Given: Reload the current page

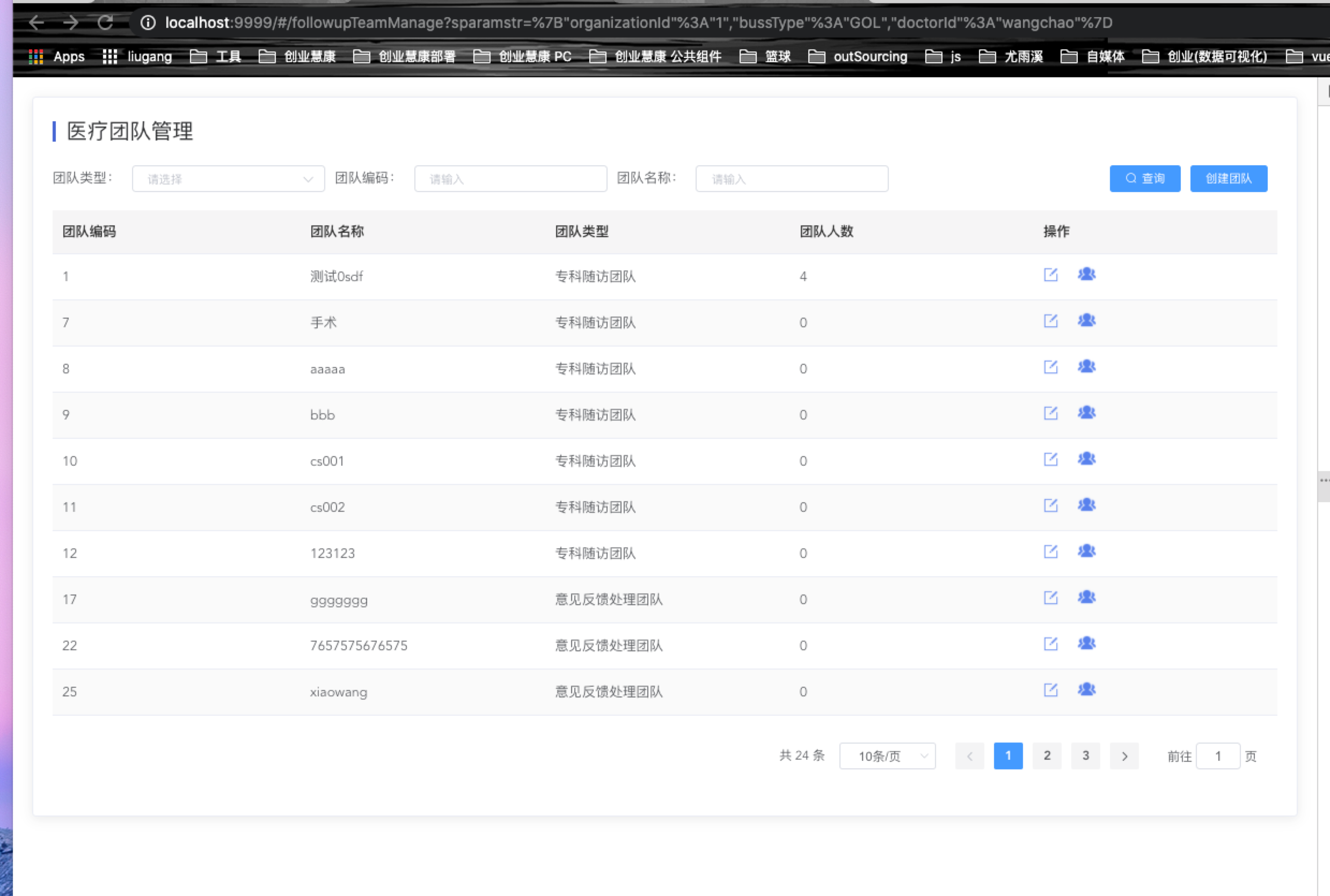Looking at the screenshot, I should pyautogui.click(x=105, y=23).
